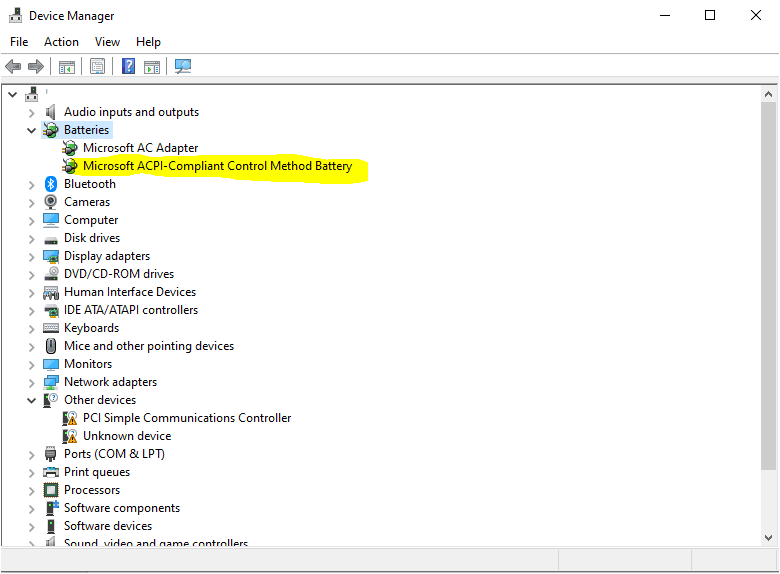Expand the Display adapters category
The height and width of the screenshot is (574, 780).
[31, 257]
